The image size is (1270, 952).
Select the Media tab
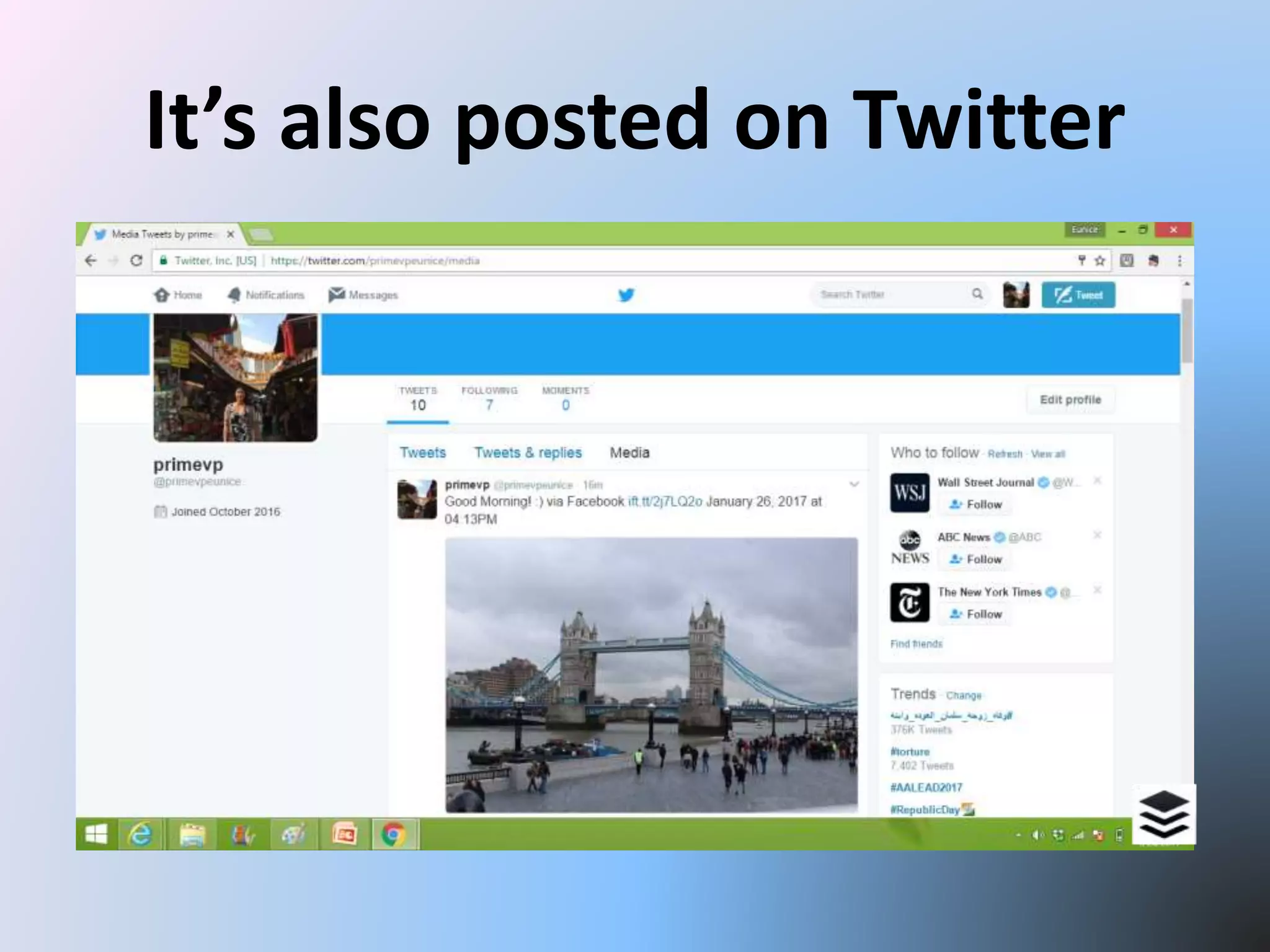[629, 452]
